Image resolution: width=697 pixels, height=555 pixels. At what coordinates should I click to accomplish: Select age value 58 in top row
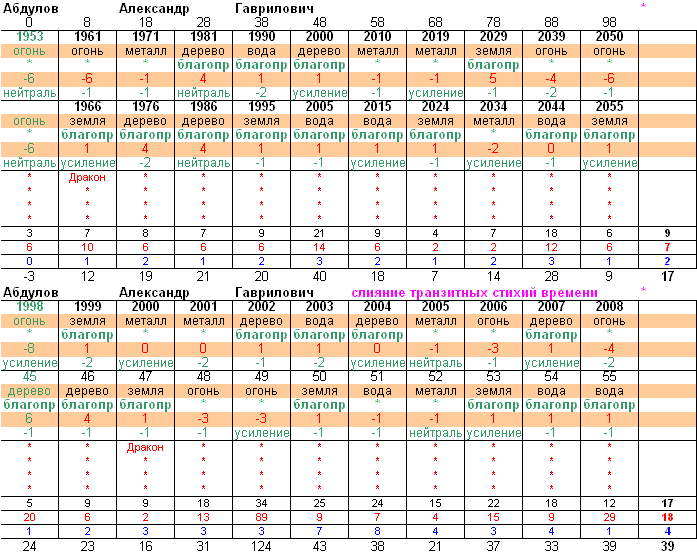click(377, 22)
